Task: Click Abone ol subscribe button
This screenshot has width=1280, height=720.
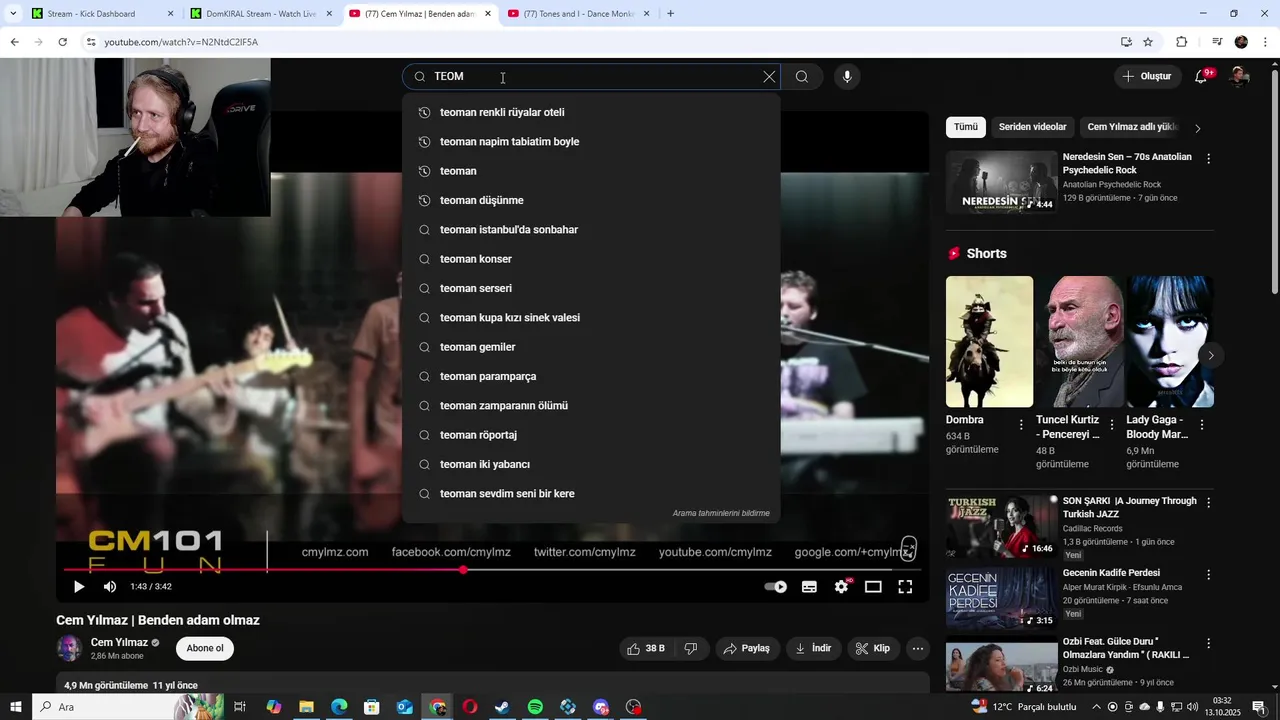Action: pos(205,648)
